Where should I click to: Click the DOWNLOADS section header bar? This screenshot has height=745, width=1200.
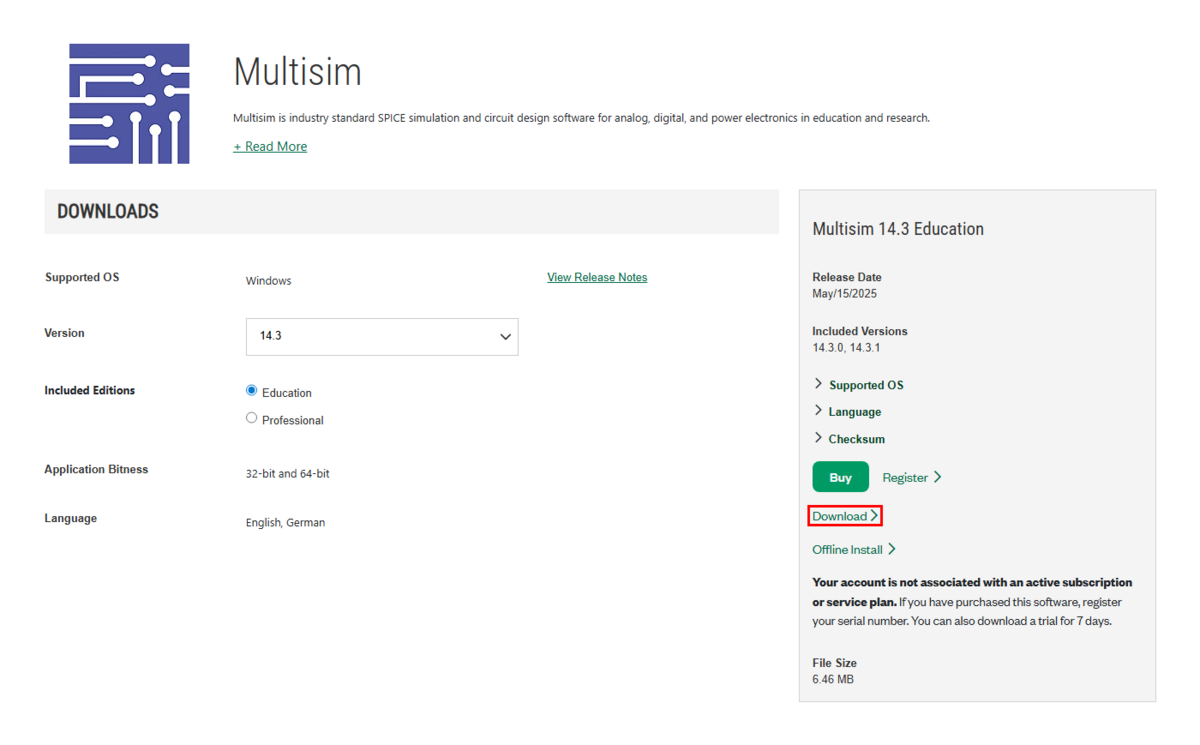point(411,212)
